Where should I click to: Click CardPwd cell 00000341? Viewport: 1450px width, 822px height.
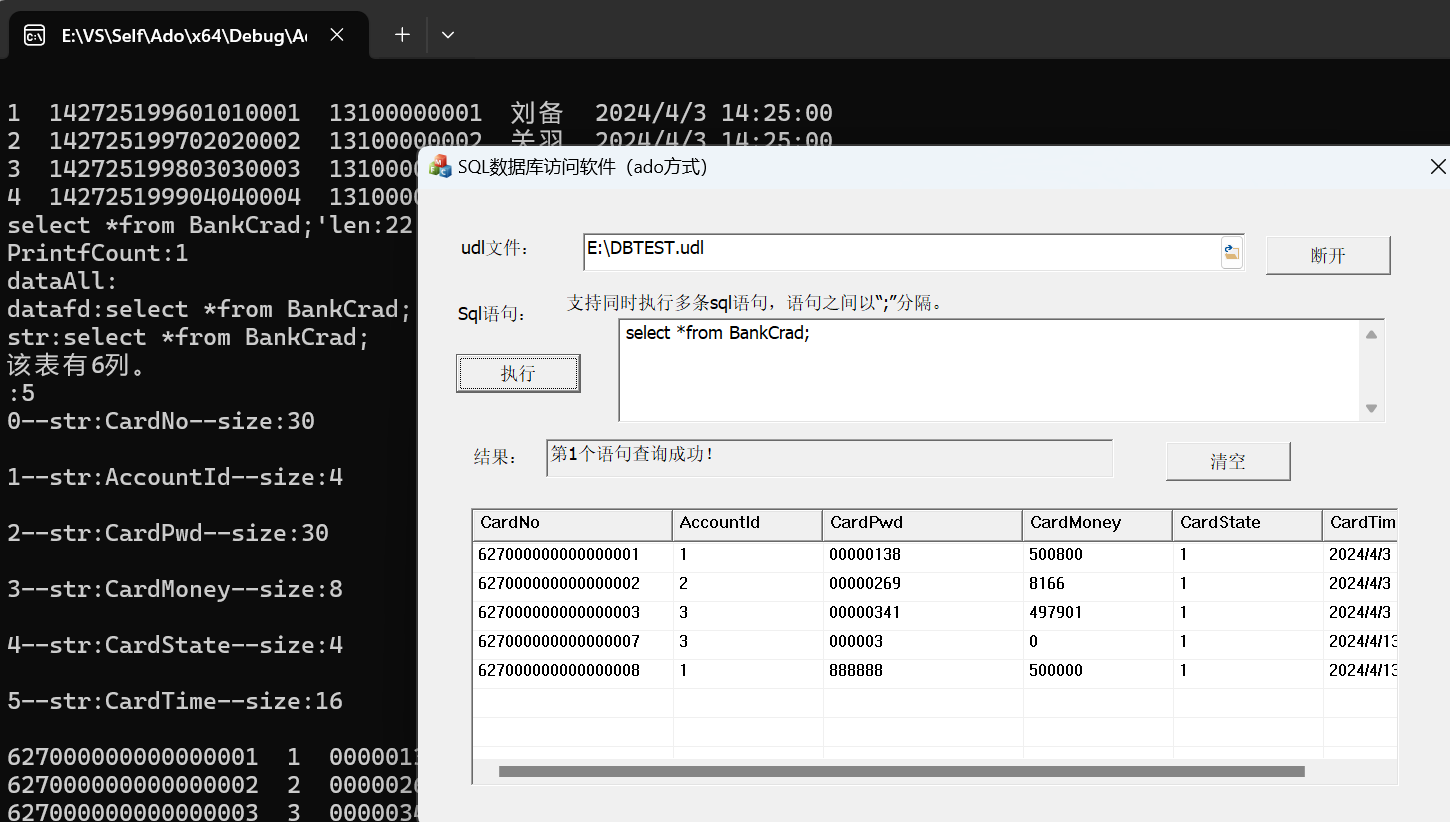click(x=923, y=612)
